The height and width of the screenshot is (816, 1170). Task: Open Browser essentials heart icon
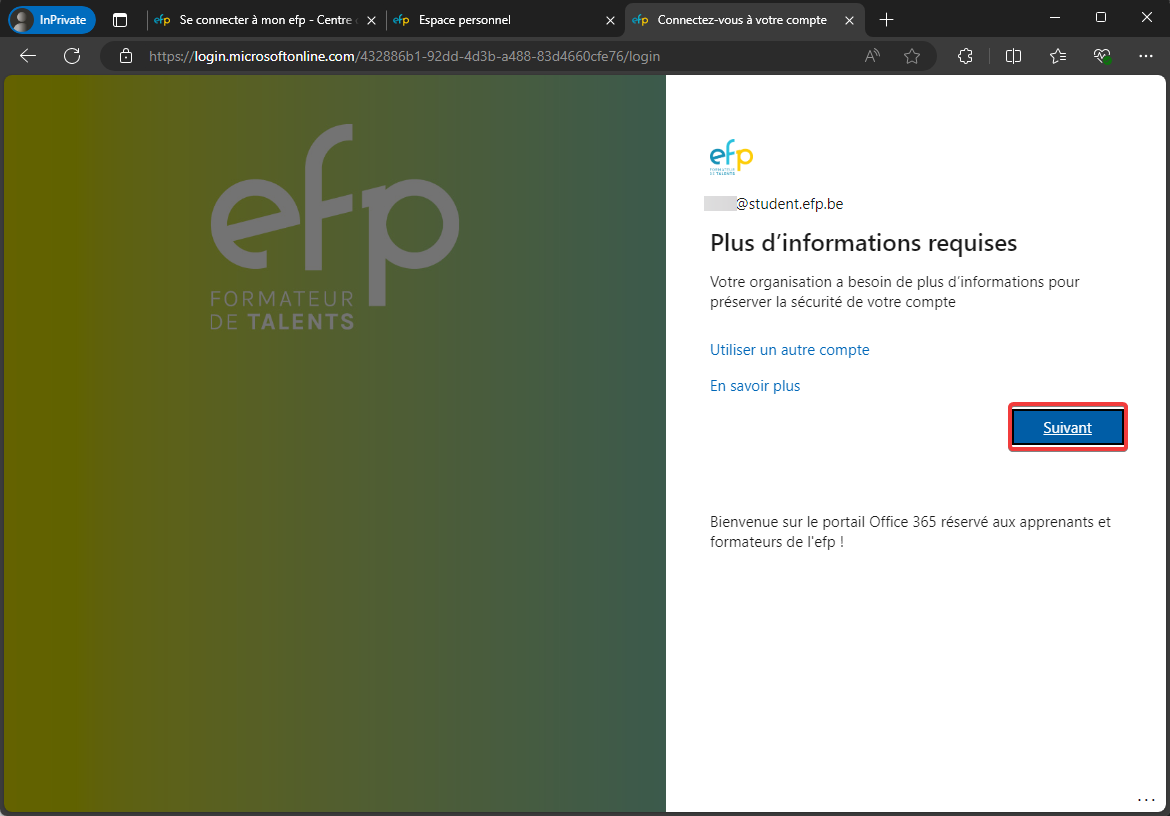1102,56
